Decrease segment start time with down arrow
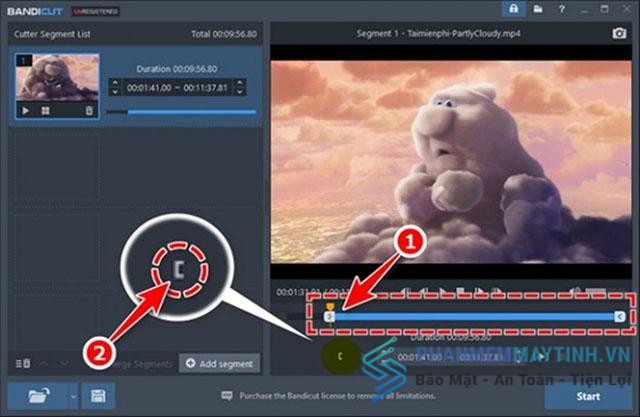This screenshot has height=417, width=640. click(x=115, y=92)
